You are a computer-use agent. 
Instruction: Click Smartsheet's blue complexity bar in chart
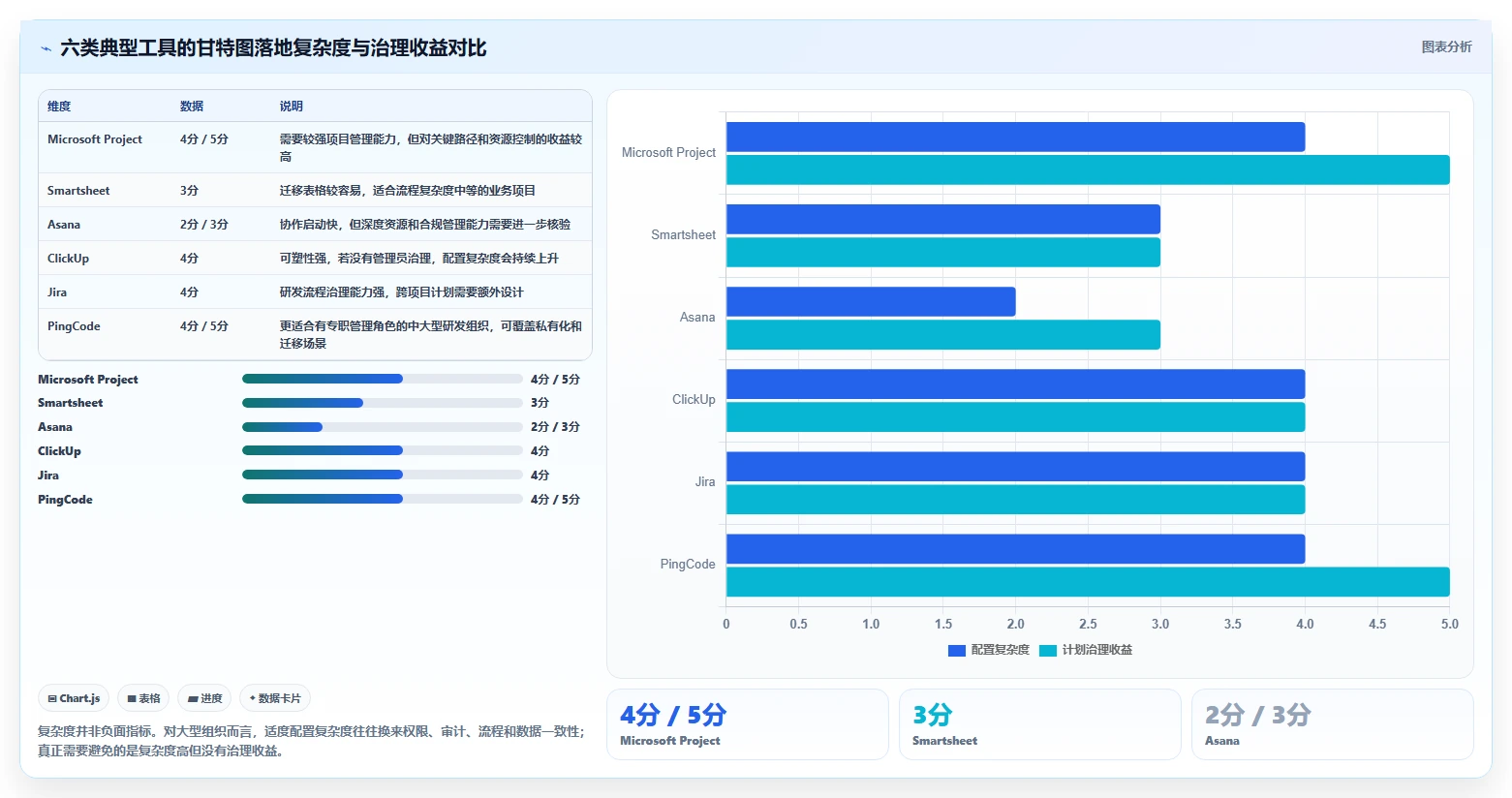(x=943, y=219)
